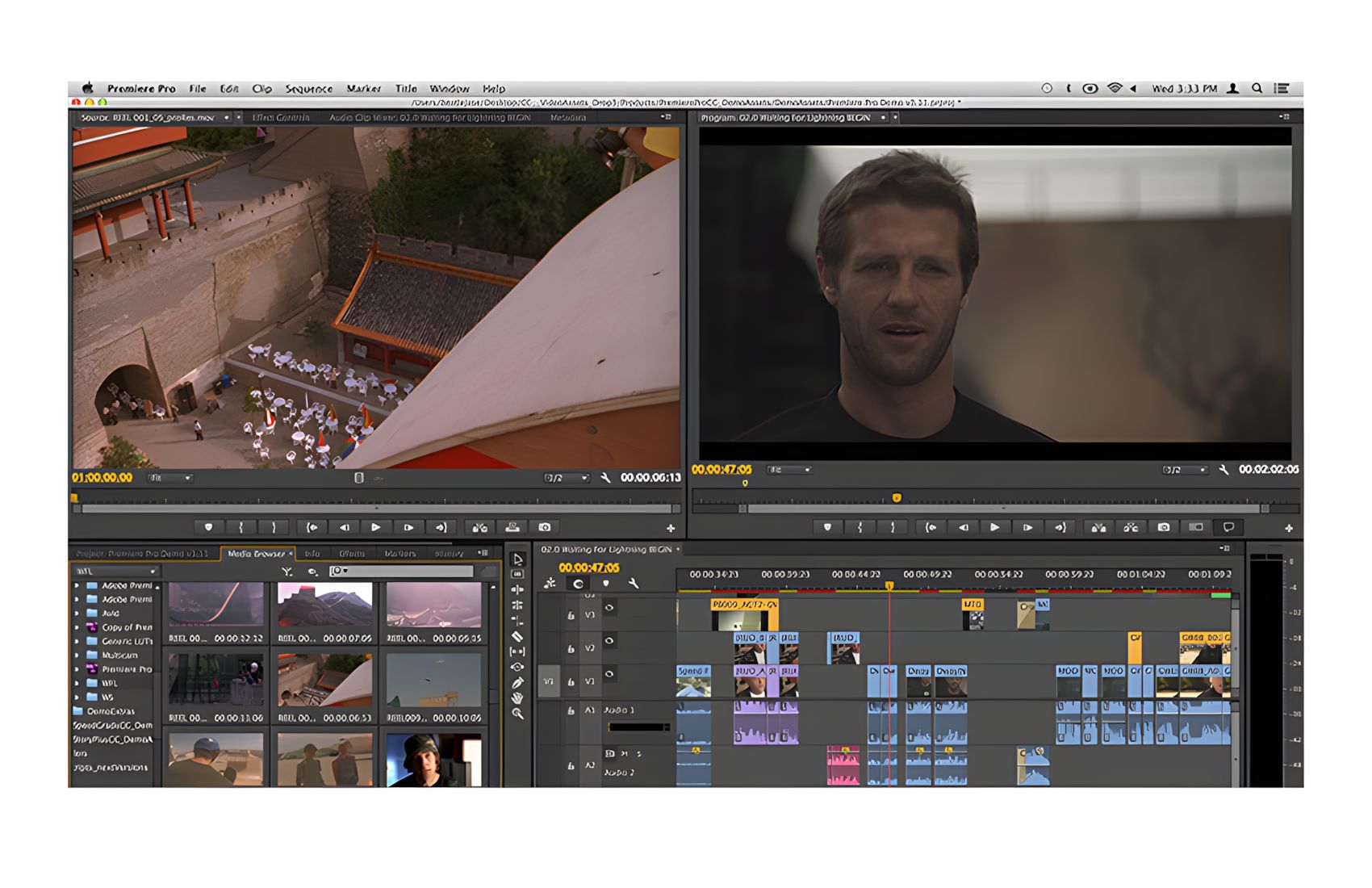Screen dimensions: 1372x888
Task: Open Source monitor playback resolution dropdown
Action: [x=567, y=478]
